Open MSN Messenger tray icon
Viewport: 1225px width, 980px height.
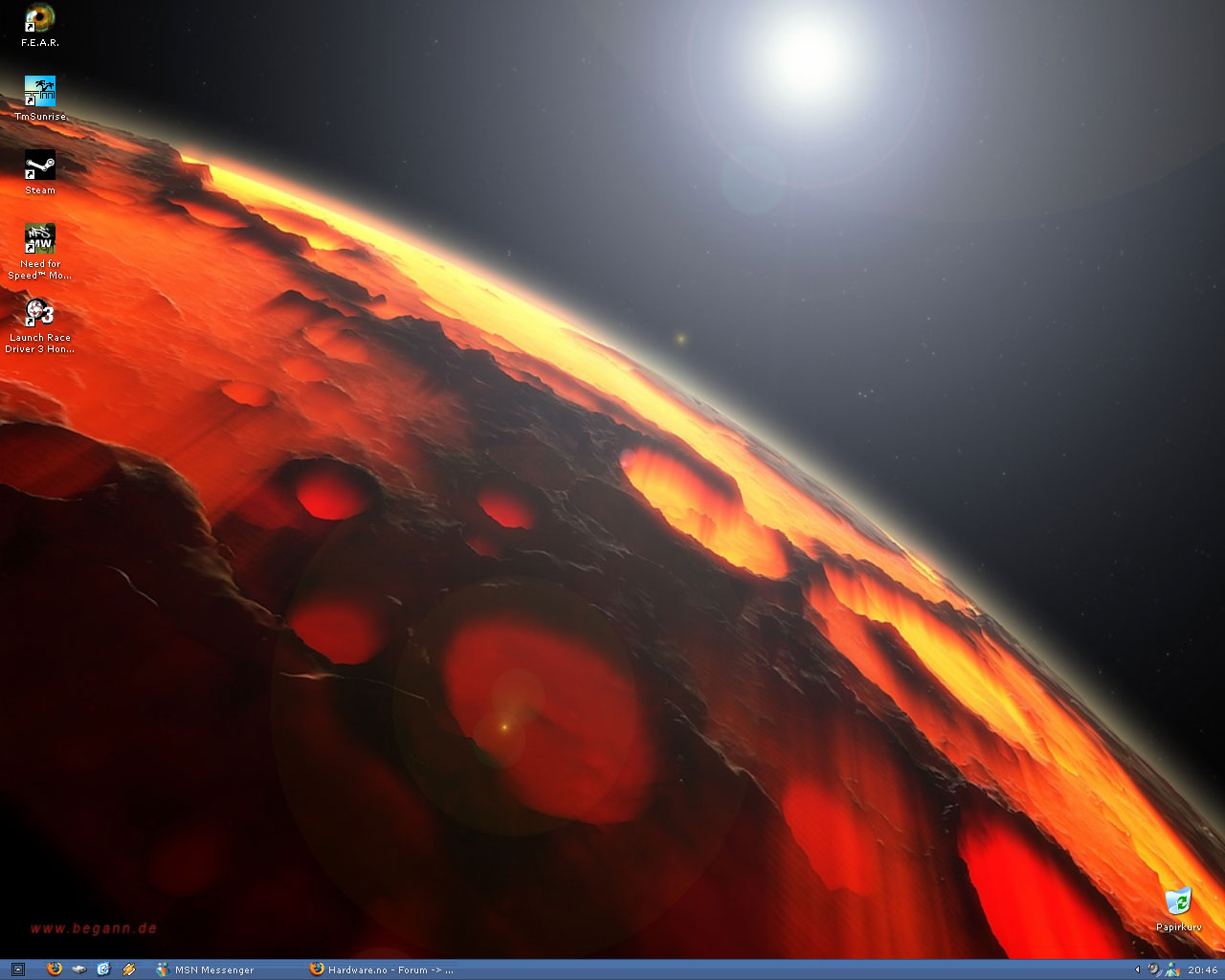(1172, 969)
